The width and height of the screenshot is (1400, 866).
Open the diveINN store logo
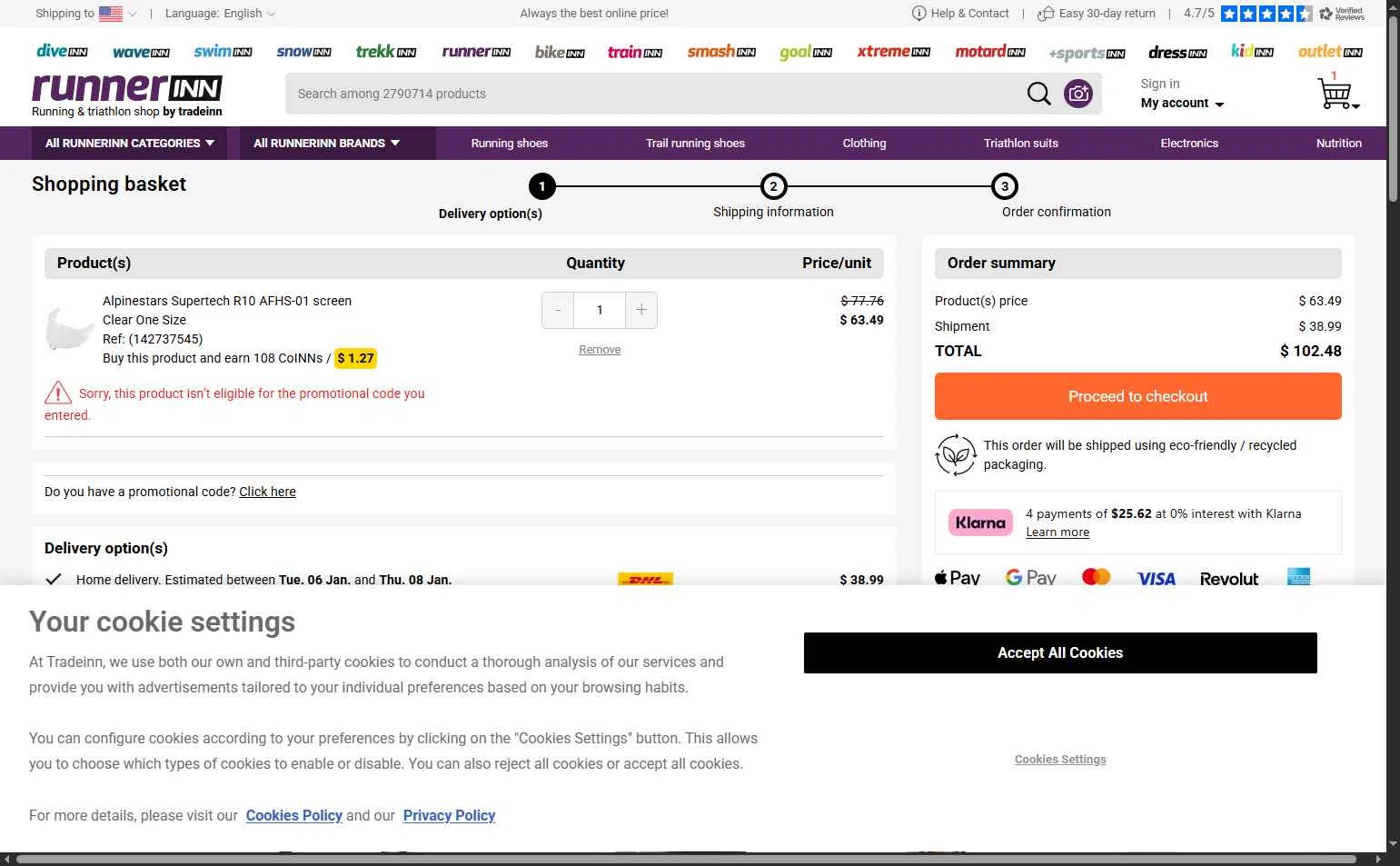click(x=62, y=52)
